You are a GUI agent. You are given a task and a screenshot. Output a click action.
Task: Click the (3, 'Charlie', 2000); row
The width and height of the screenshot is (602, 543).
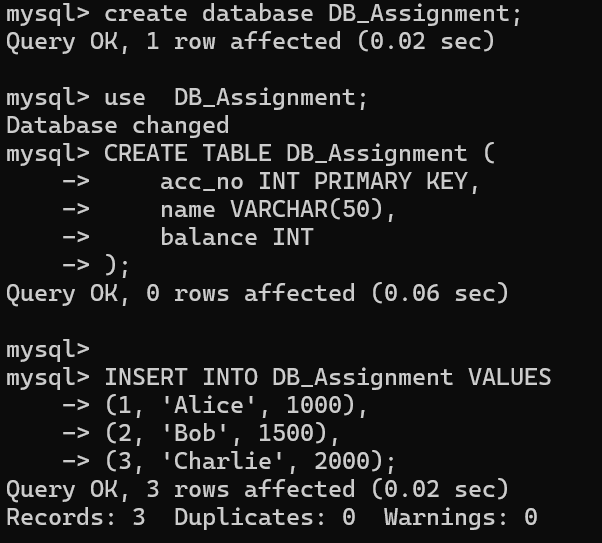[250, 462]
